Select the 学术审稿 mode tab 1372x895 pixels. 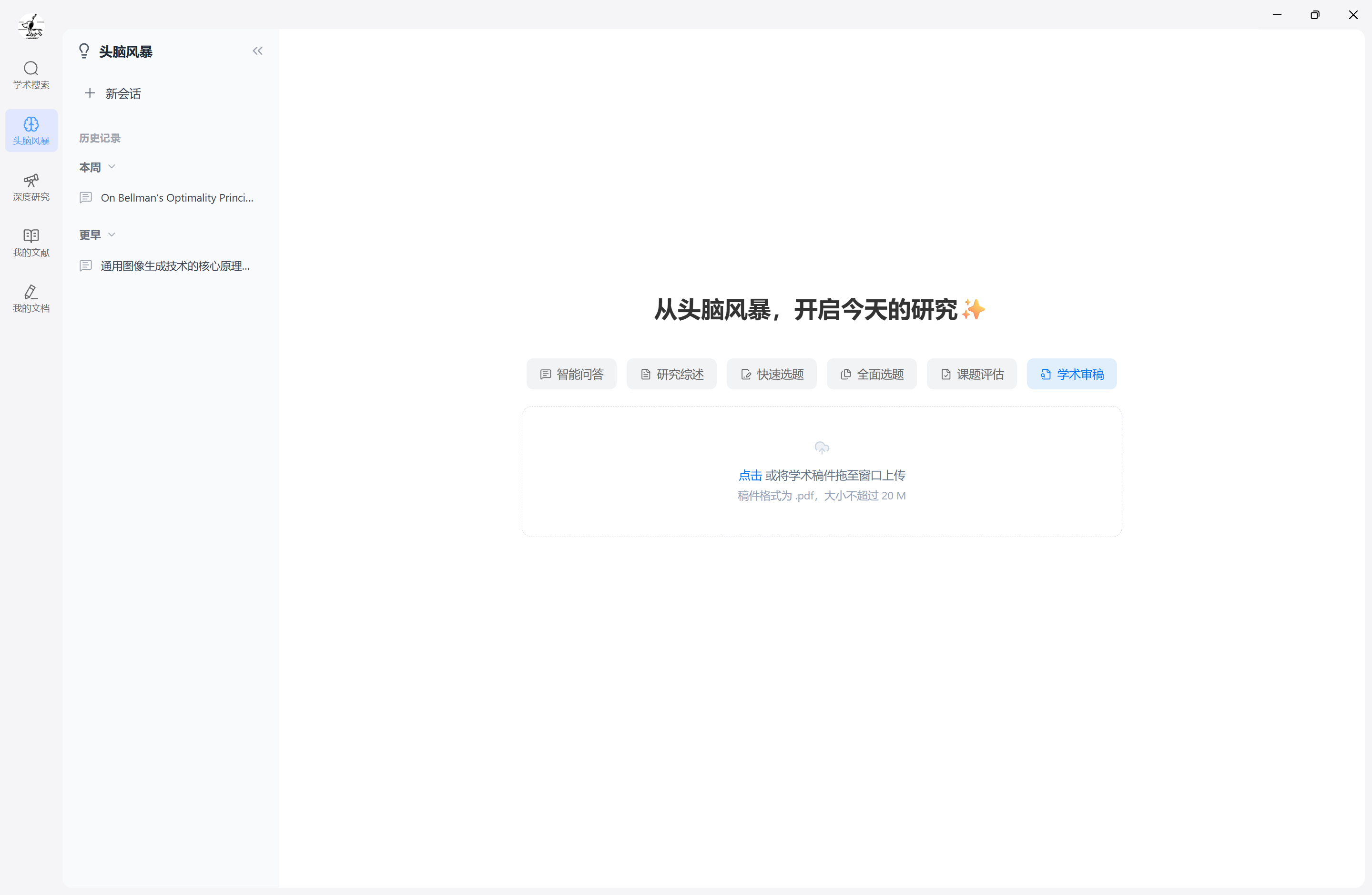click(1072, 374)
